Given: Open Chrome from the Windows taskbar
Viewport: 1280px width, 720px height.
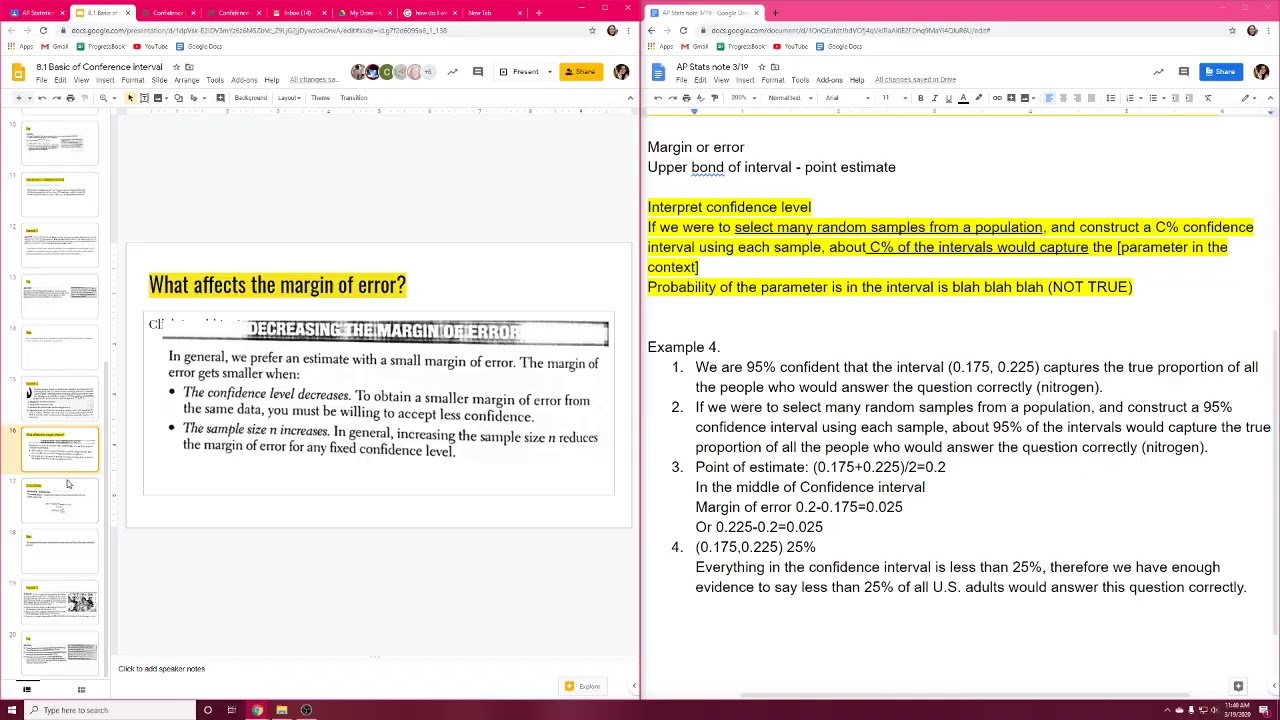Looking at the screenshot, I should point(257,710).
